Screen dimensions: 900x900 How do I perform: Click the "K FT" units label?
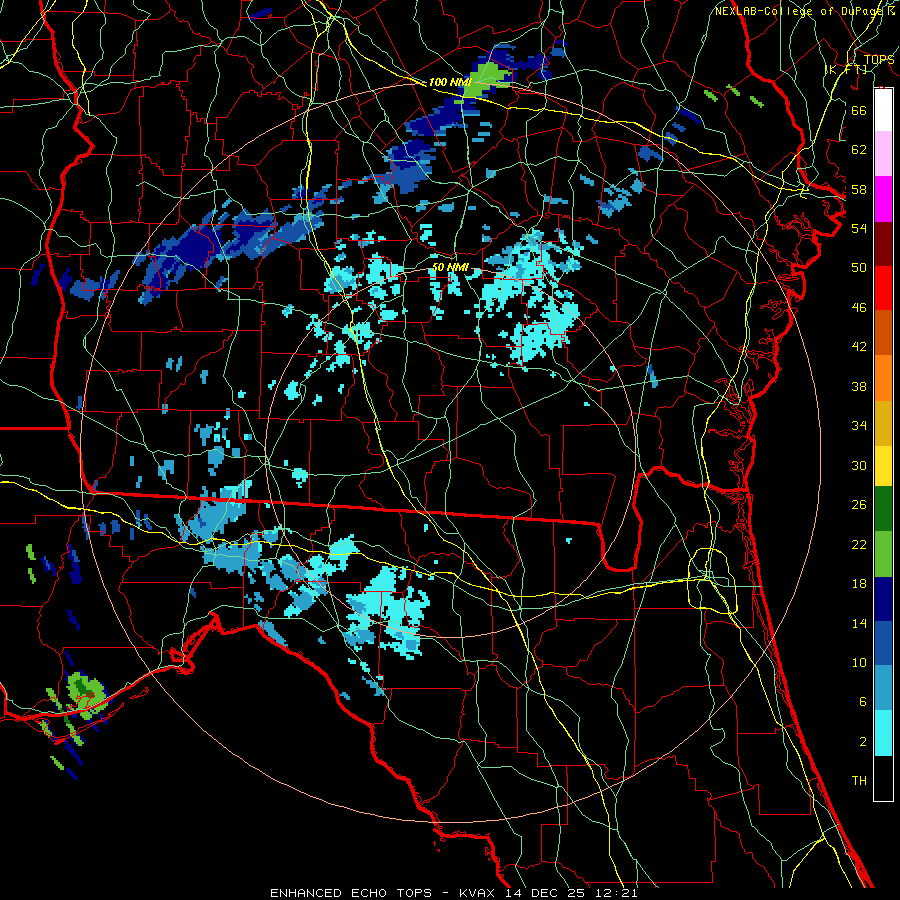click(846, 69)
